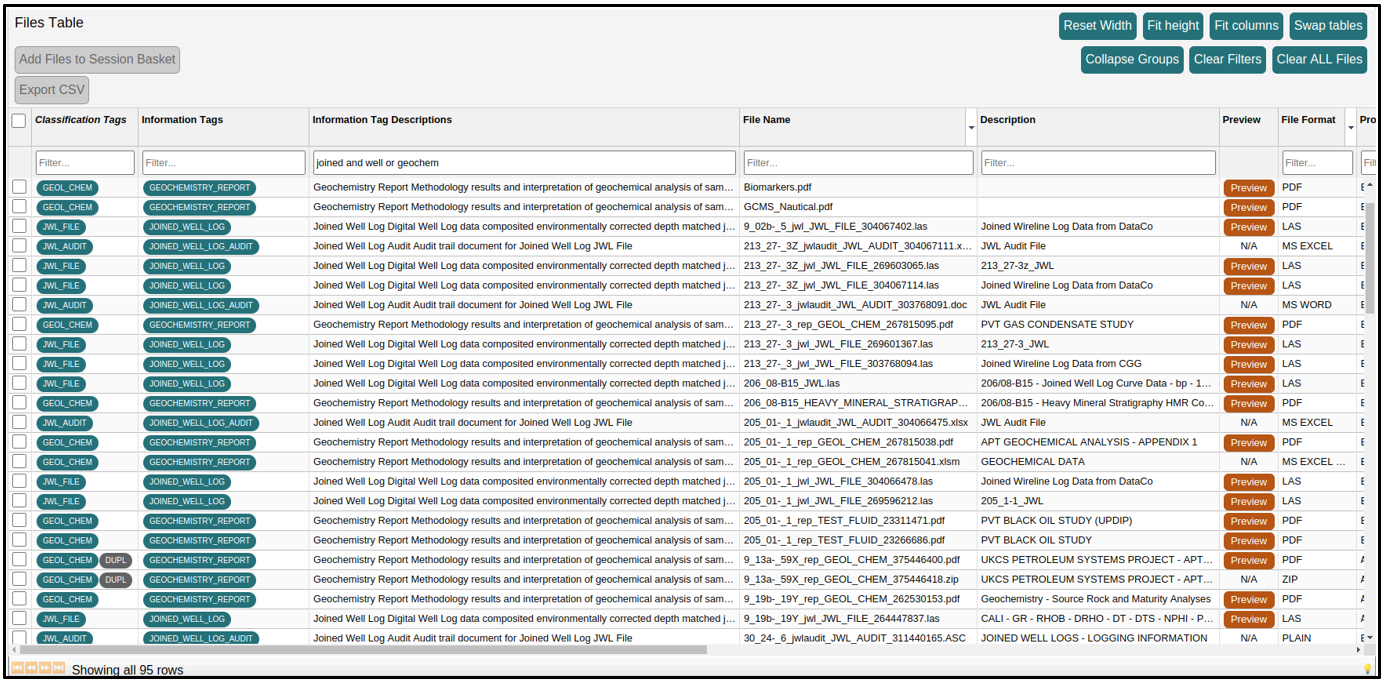Go to last page of table
The height and width of the screenshot is (680, 1382).
[59, 667]
